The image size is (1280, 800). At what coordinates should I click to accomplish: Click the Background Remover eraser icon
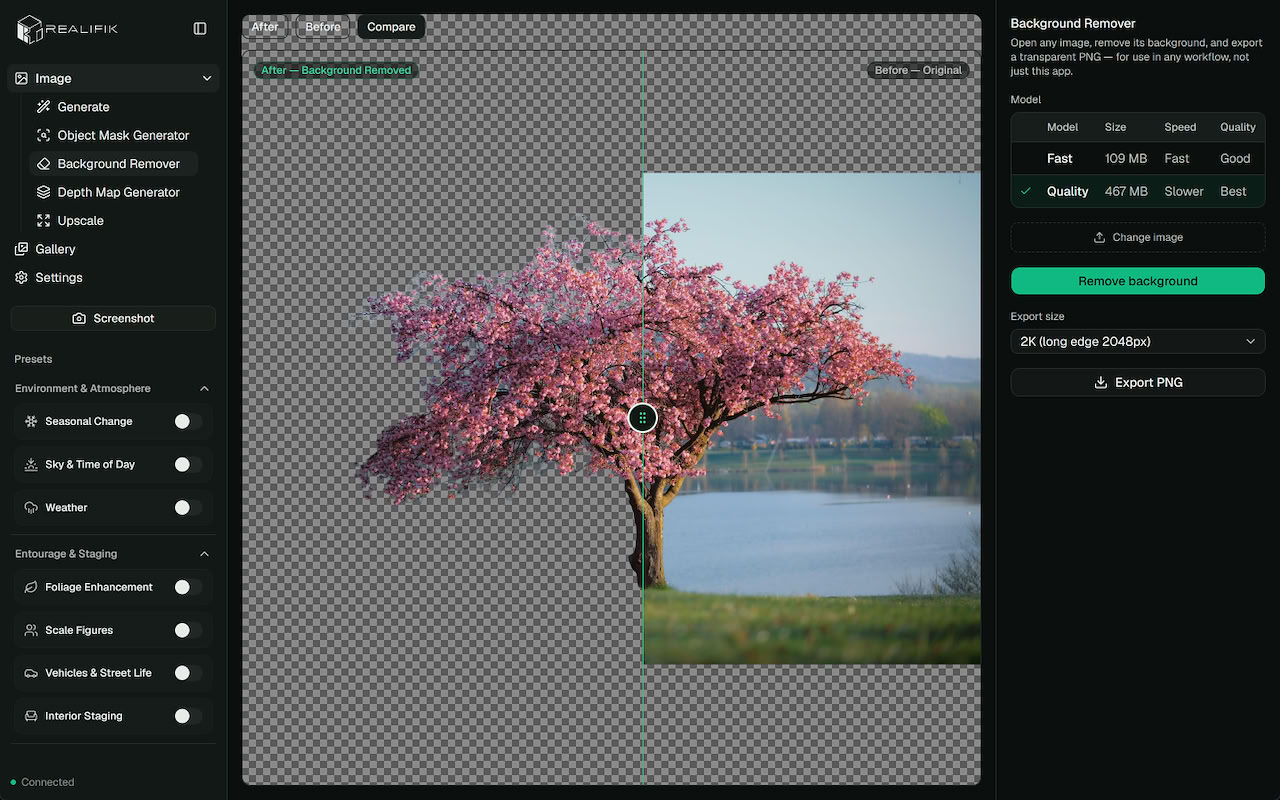pyautogui.click(x=43, y=164)
